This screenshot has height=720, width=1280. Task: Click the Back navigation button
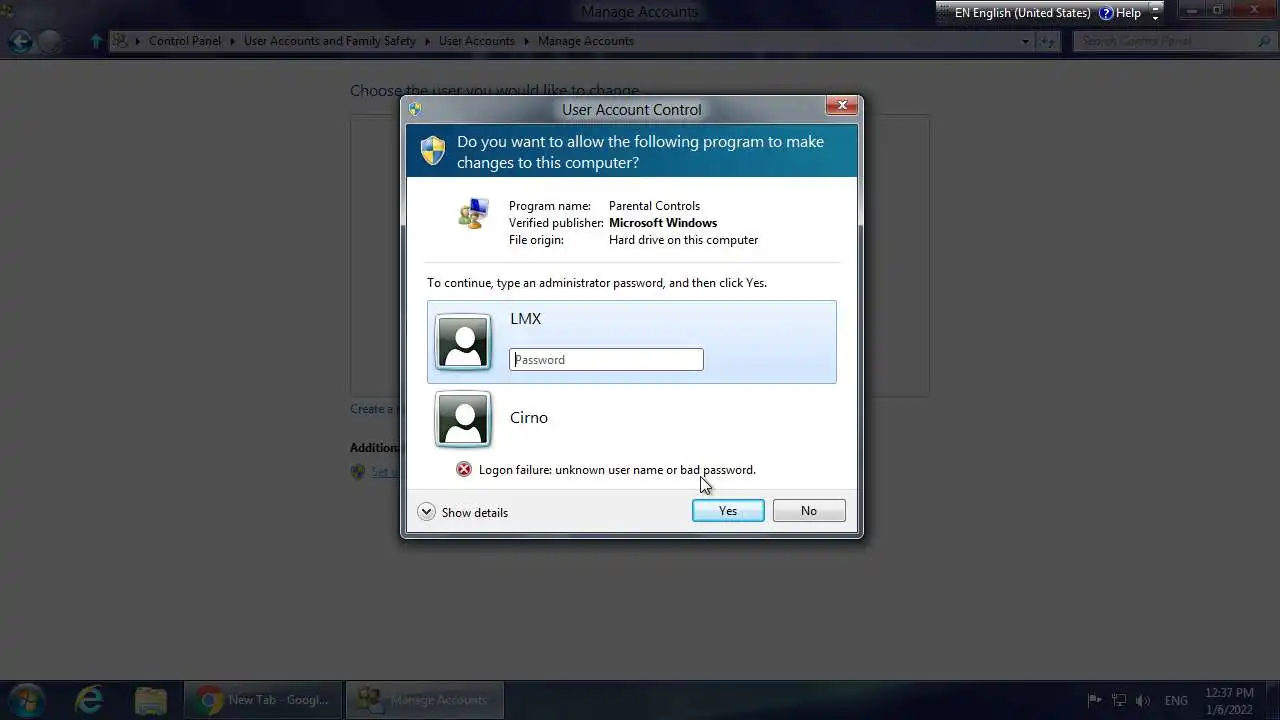(20, 41)
